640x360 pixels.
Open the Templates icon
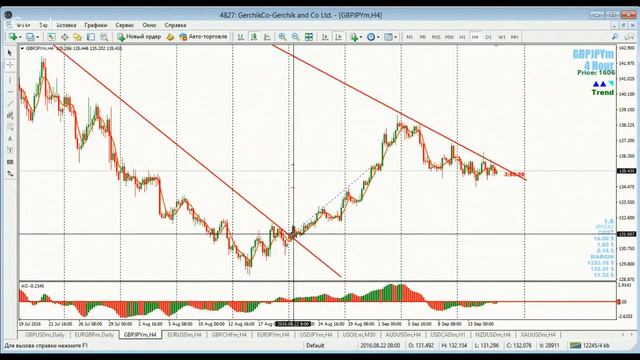tap(388, 37)
